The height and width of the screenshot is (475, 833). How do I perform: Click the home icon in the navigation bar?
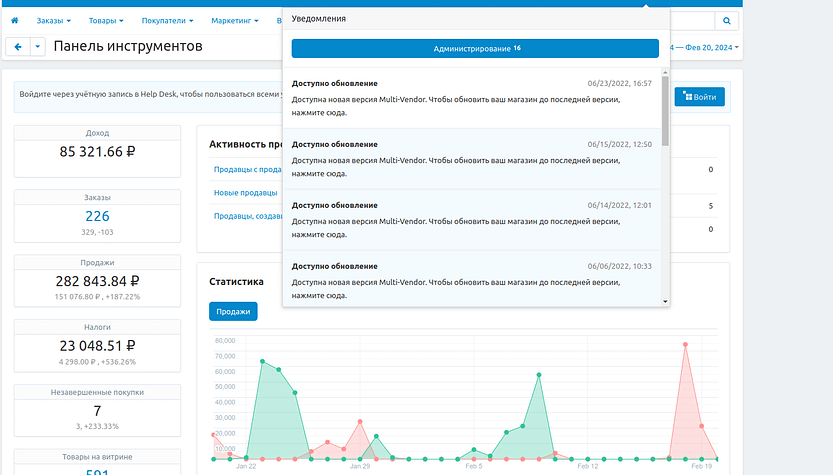click(x=14, y=20)
